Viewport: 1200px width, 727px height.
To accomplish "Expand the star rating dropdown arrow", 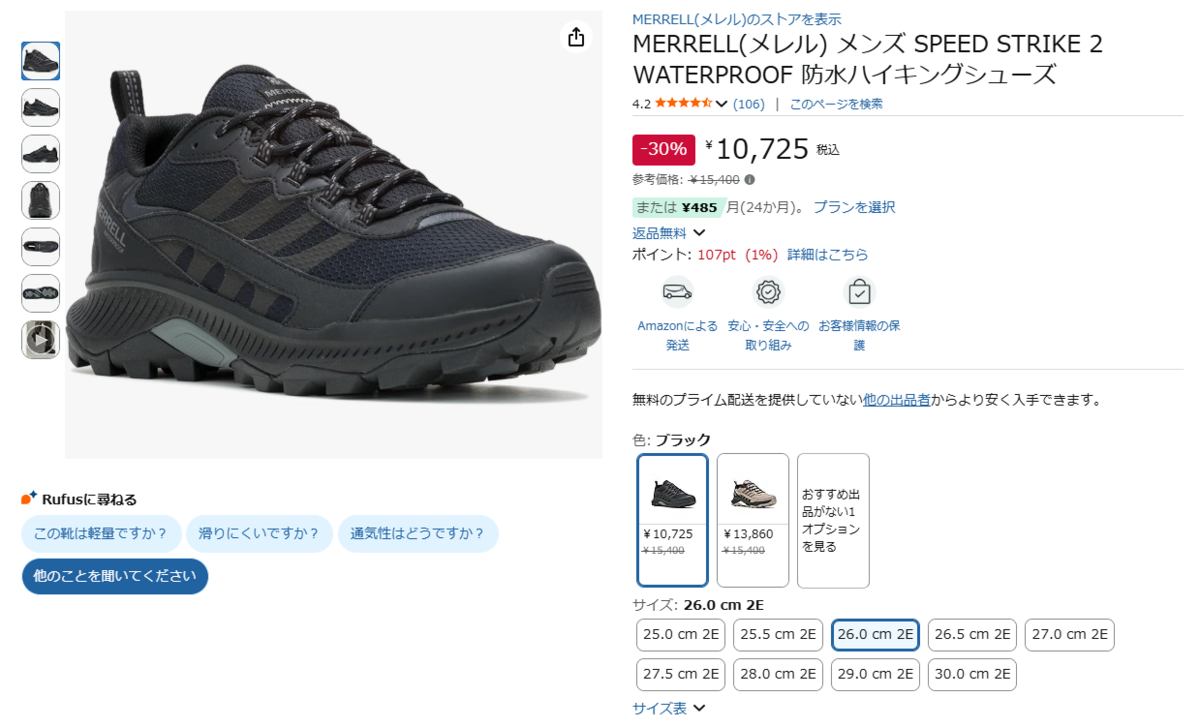I will 721,104.
